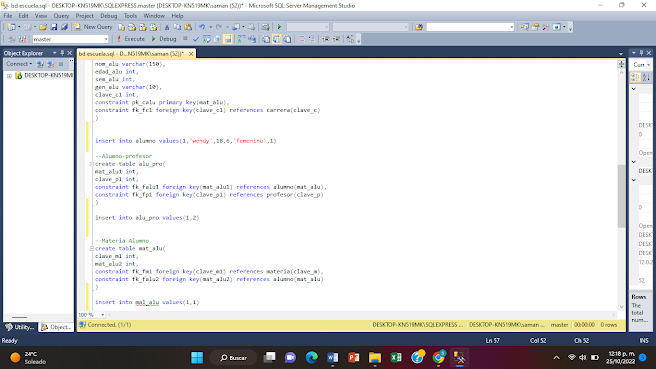Cut selected text with scissors icon
656x369 pixels.
pyautogui.click(x=167, y=27)
